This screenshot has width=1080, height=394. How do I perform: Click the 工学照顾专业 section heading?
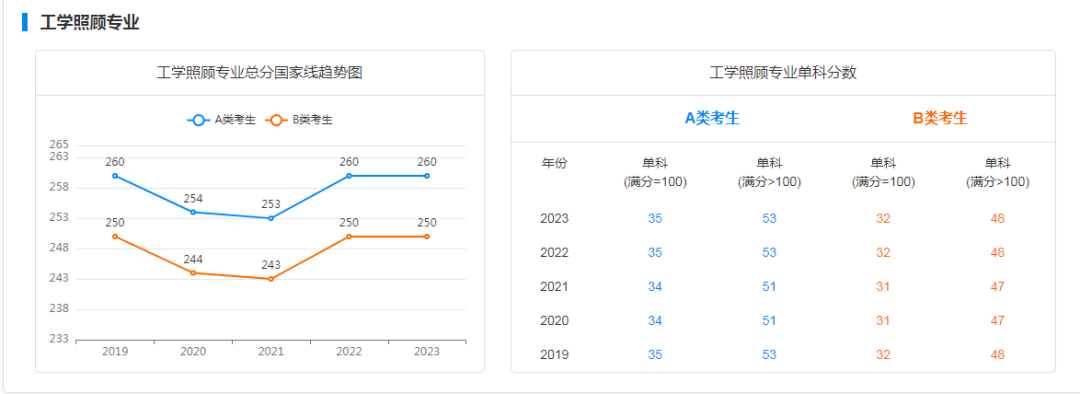tap(90, 22)
